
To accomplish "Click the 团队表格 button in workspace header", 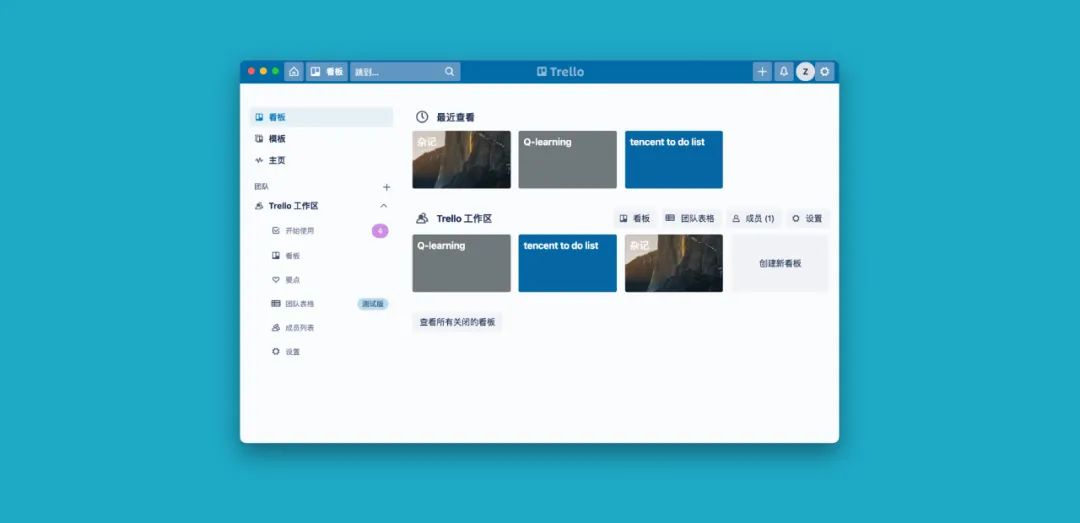I will click(690, 218).
